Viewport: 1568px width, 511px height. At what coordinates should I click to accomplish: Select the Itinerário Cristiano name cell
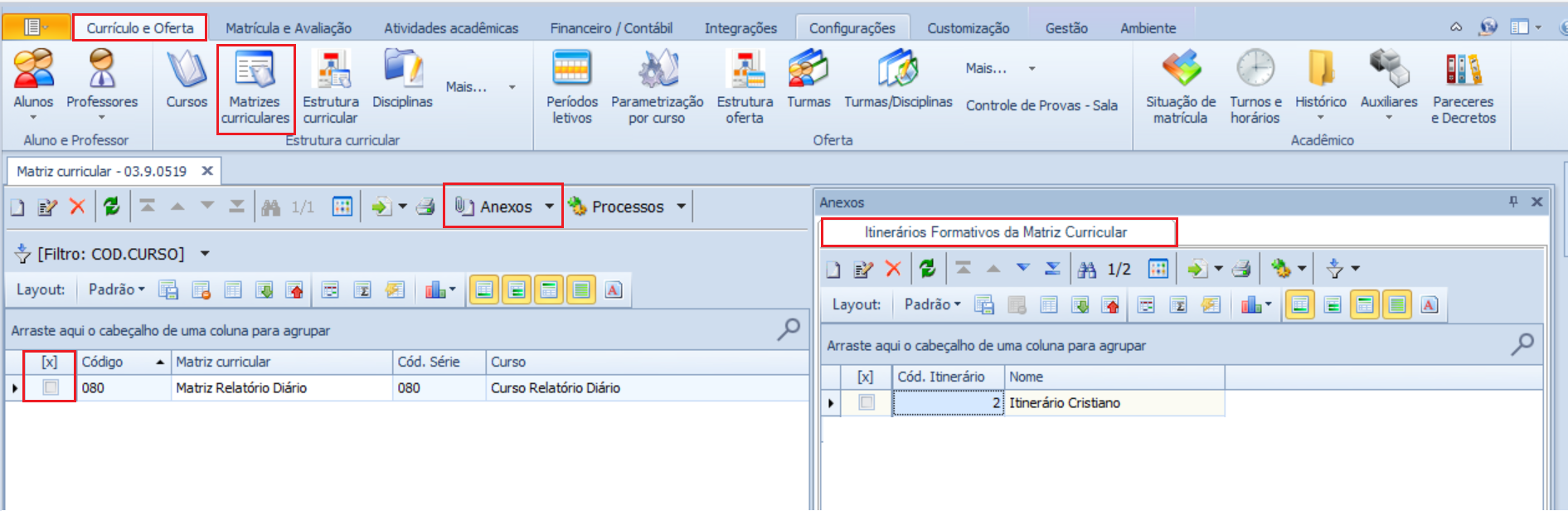click(x=1114, y=402)
